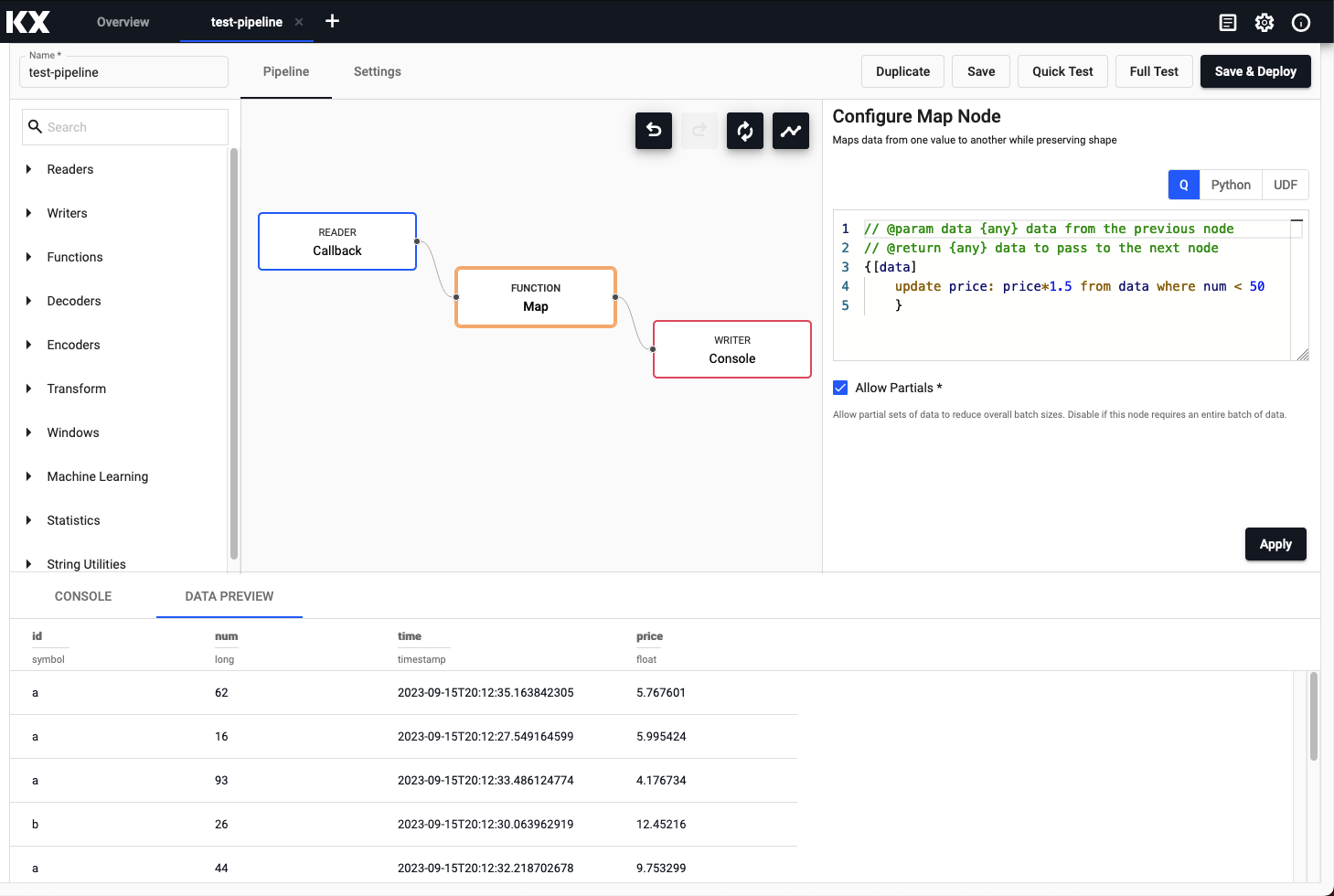
Task: Click the Save button
Action: 981,71
